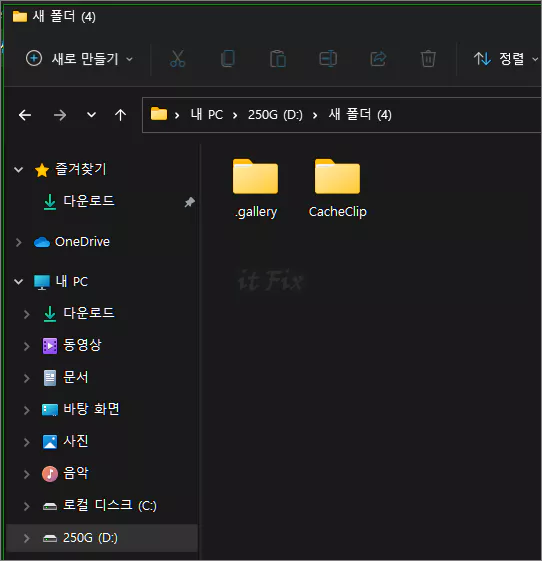Open chevron after 내 PC in breadcrumb
The image size is (542, 561).
tap(235, 116)
